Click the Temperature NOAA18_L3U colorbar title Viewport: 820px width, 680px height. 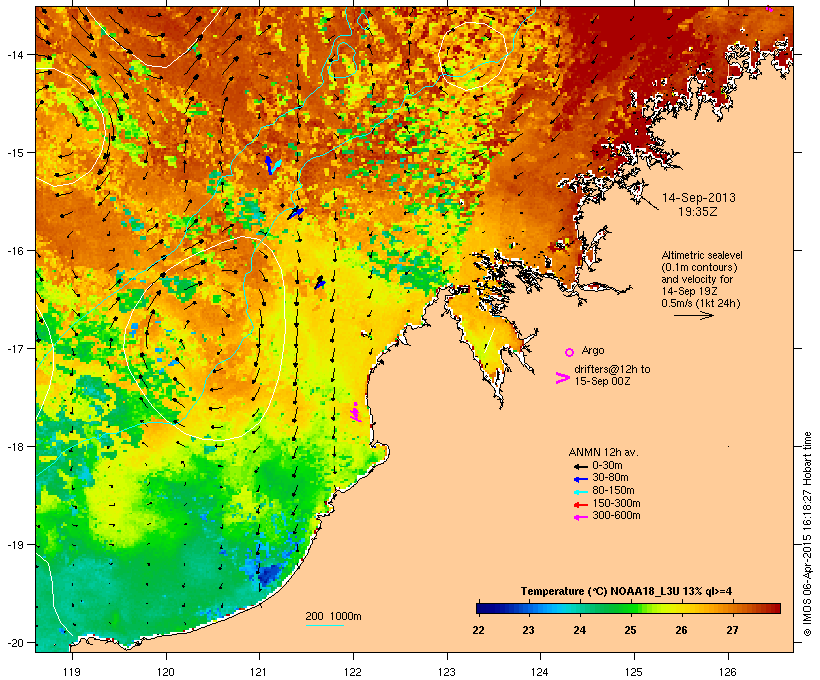click(x=627, y=592)
